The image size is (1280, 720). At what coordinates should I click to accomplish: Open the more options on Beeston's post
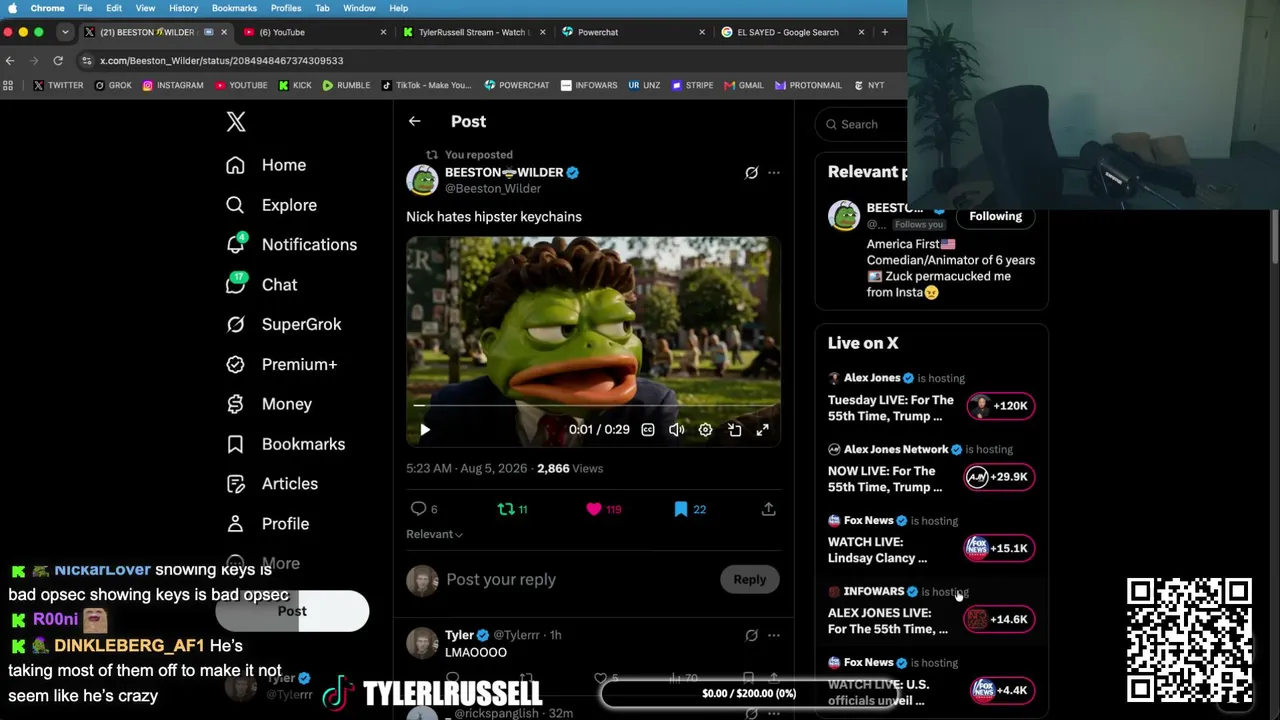click(x=773, y=173)
